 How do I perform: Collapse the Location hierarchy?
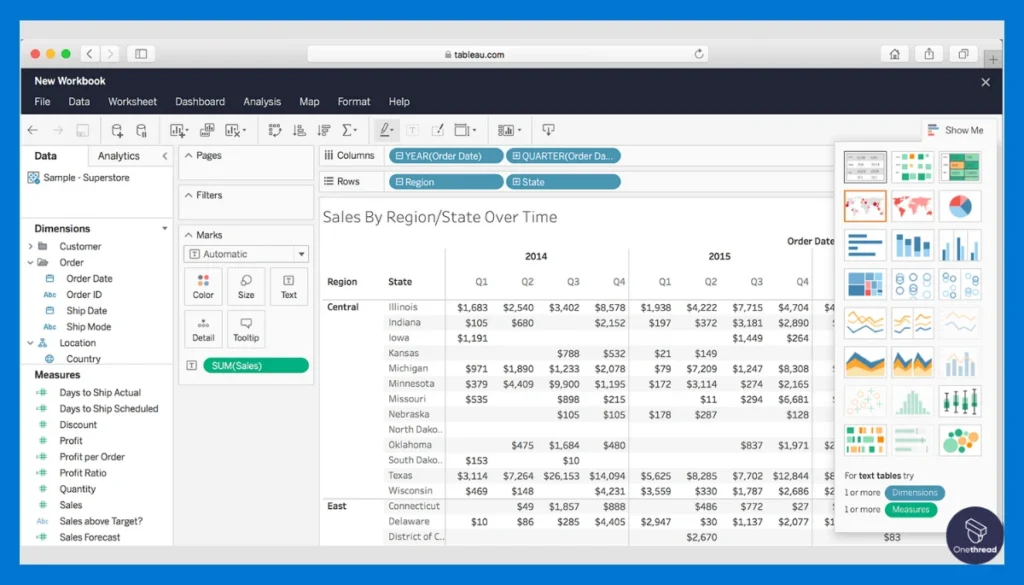coord(30,343)
